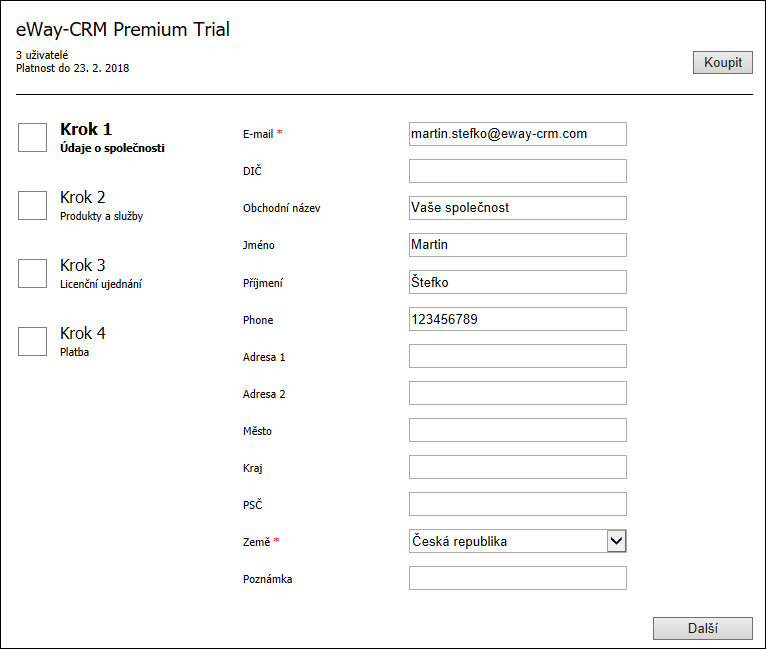
Task: Focus the Město input field
Action: [518, 430]
